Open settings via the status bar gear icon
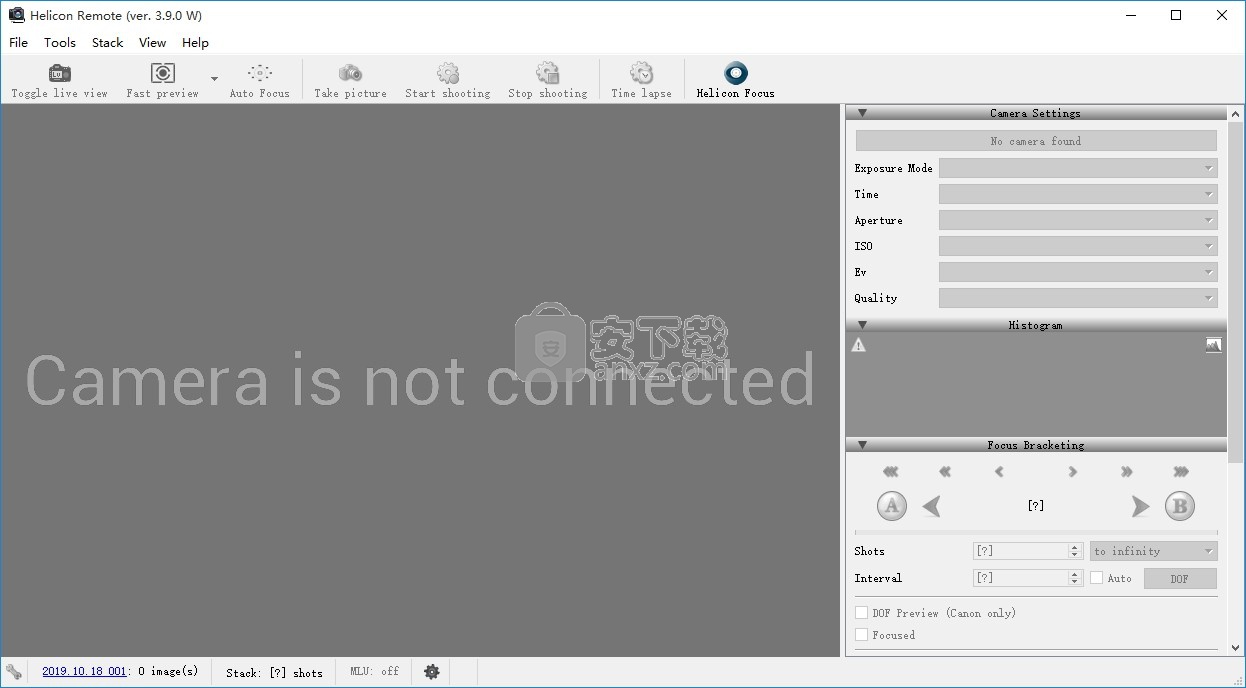 coord(432,672)
